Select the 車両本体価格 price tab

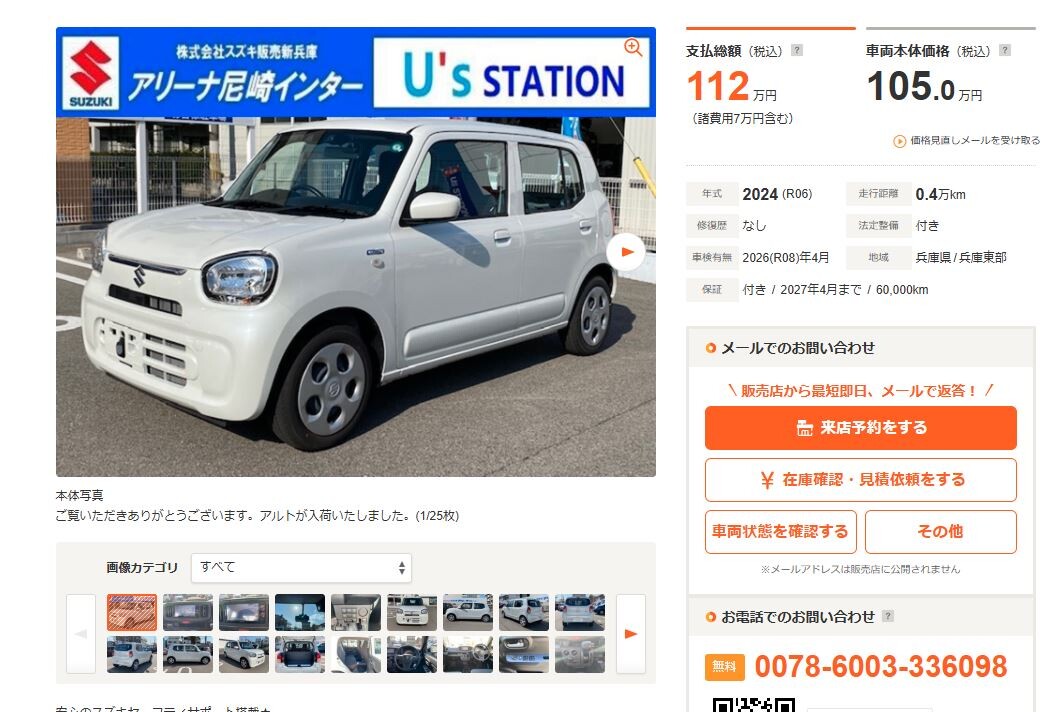point(951,77)
